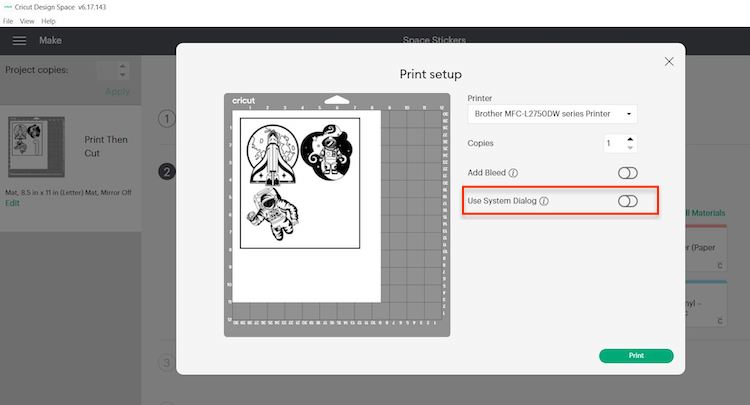Image resolution: width=750 pixels, height=405 pixels.
Task: Click the Add Bleed info icon
Action: pos(513,173)
